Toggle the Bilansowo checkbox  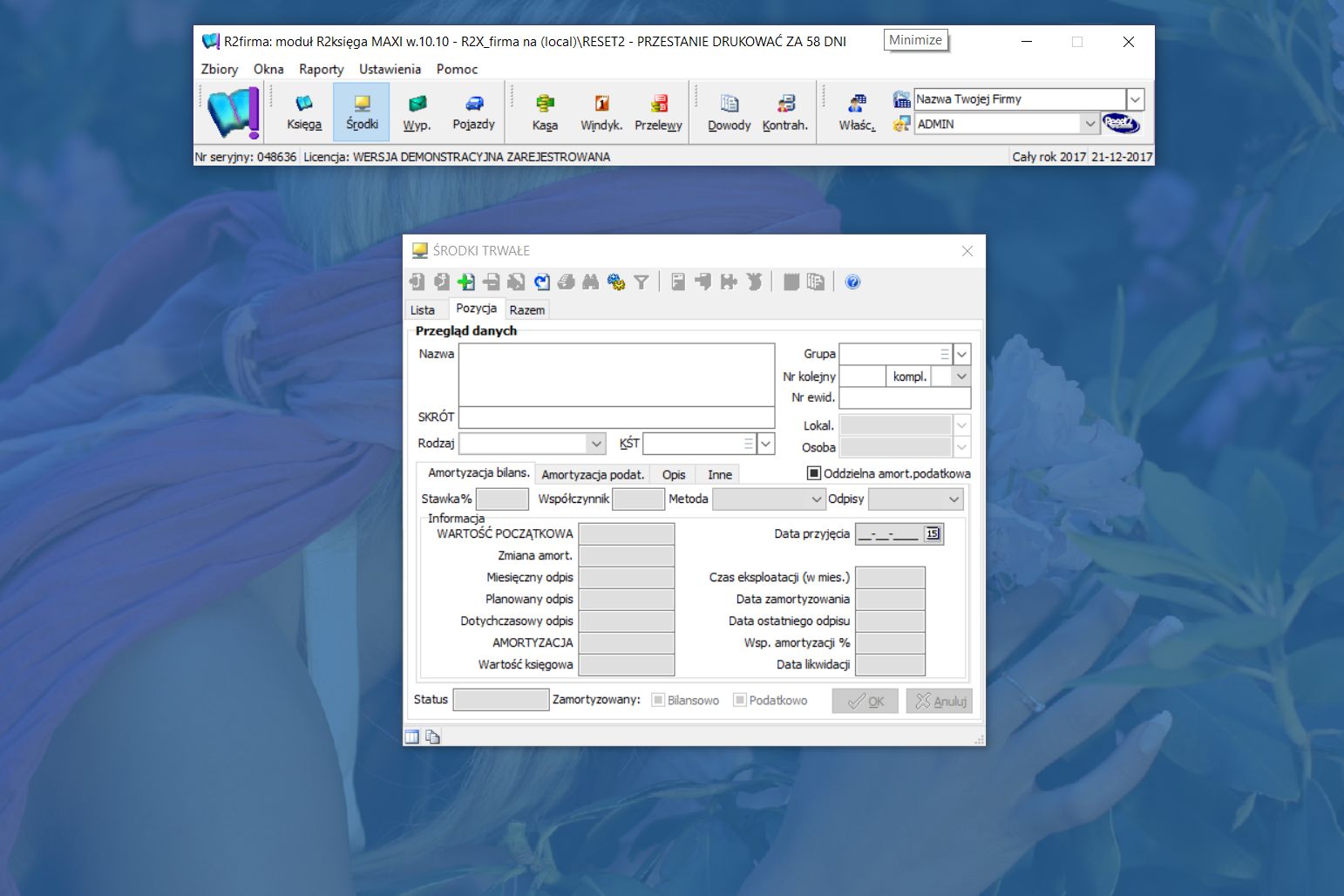click(658, 700)
